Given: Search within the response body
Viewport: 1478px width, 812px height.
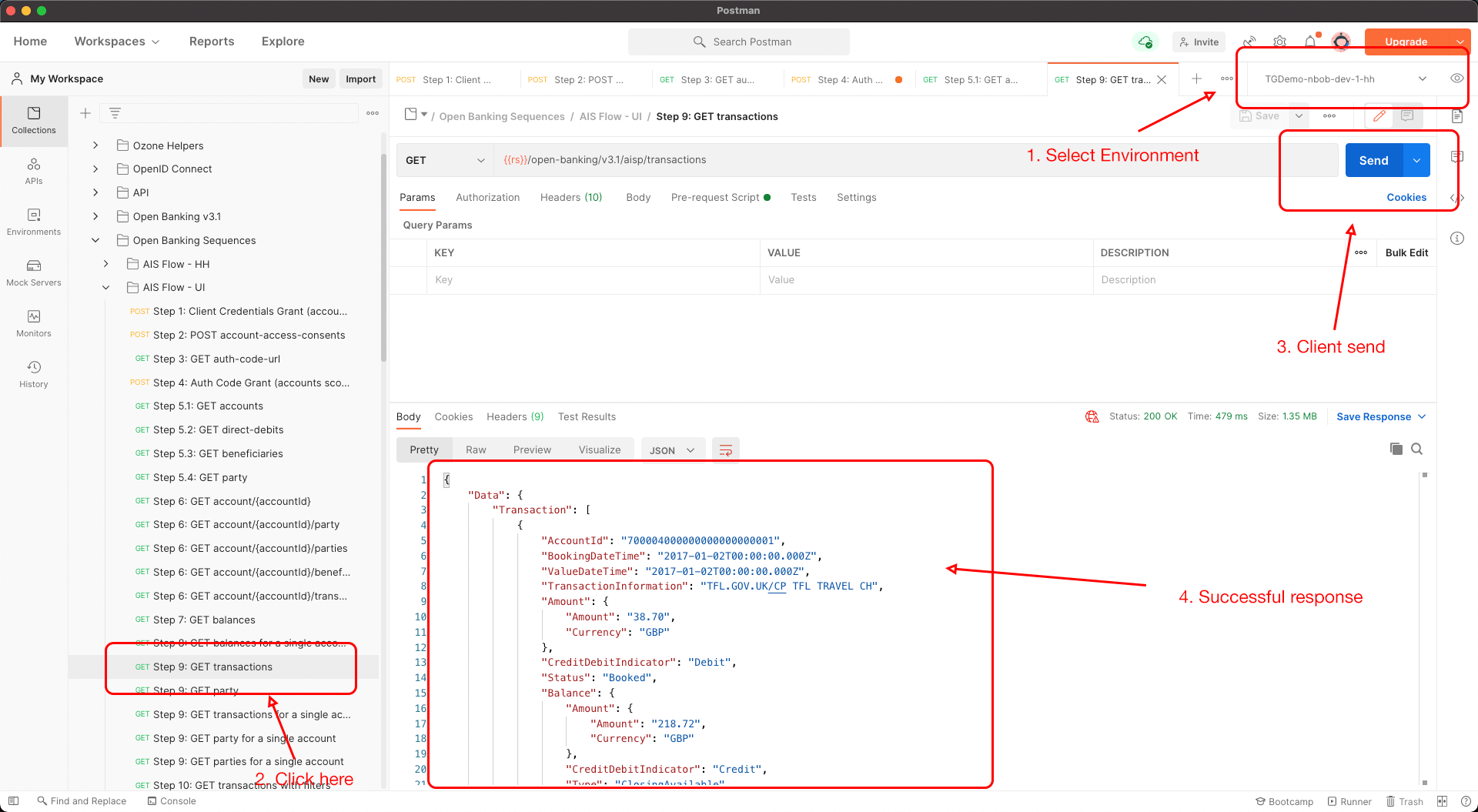Looking at the screenshot, I should tap(1417, 449).
